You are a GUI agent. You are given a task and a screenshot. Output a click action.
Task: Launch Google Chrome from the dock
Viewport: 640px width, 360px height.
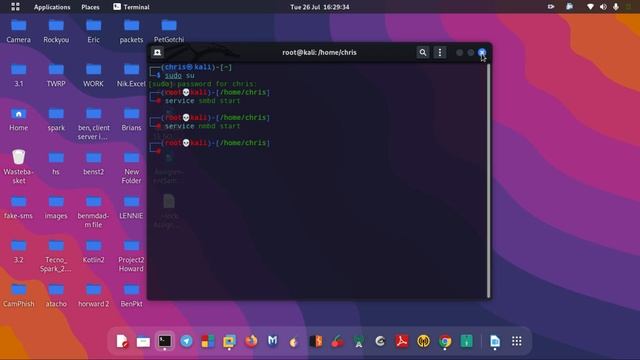[x=445, y=341]
